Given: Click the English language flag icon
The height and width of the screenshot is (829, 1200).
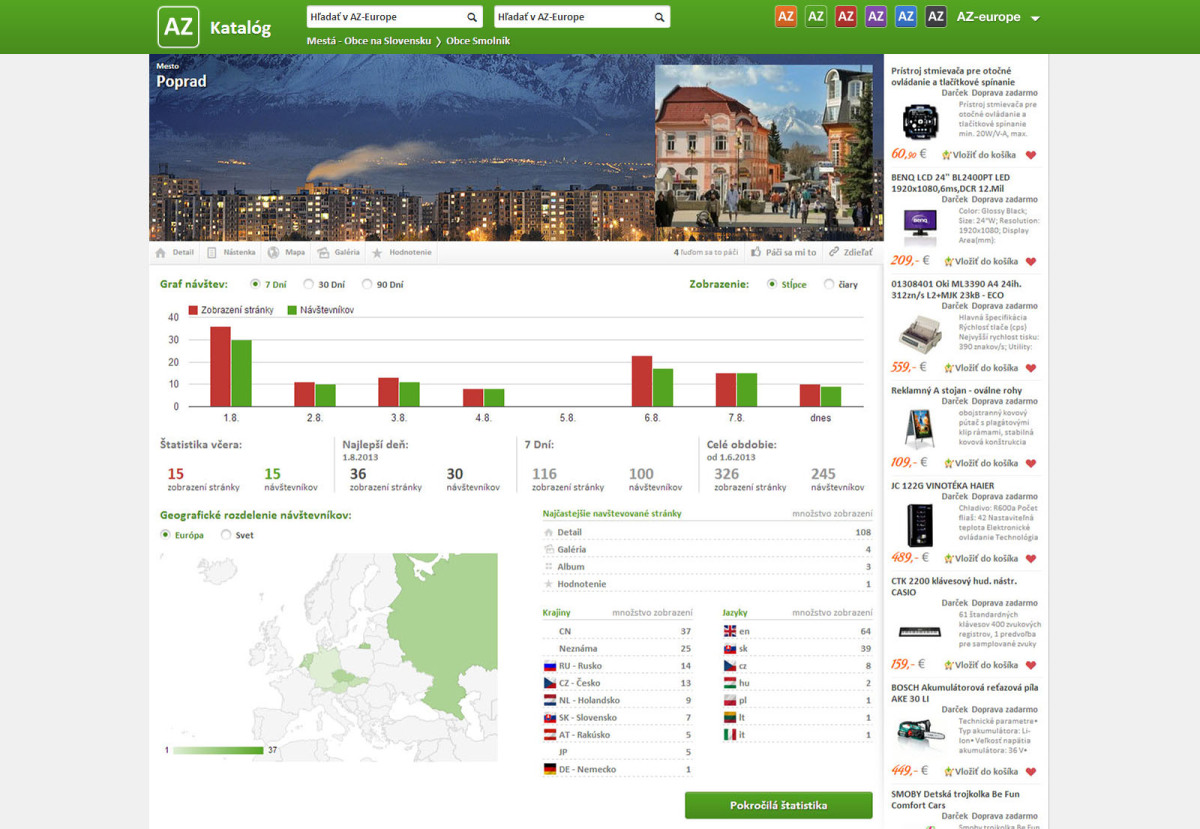Looking at the screenshot, I should pyautogui.click(x=729, y=631).
